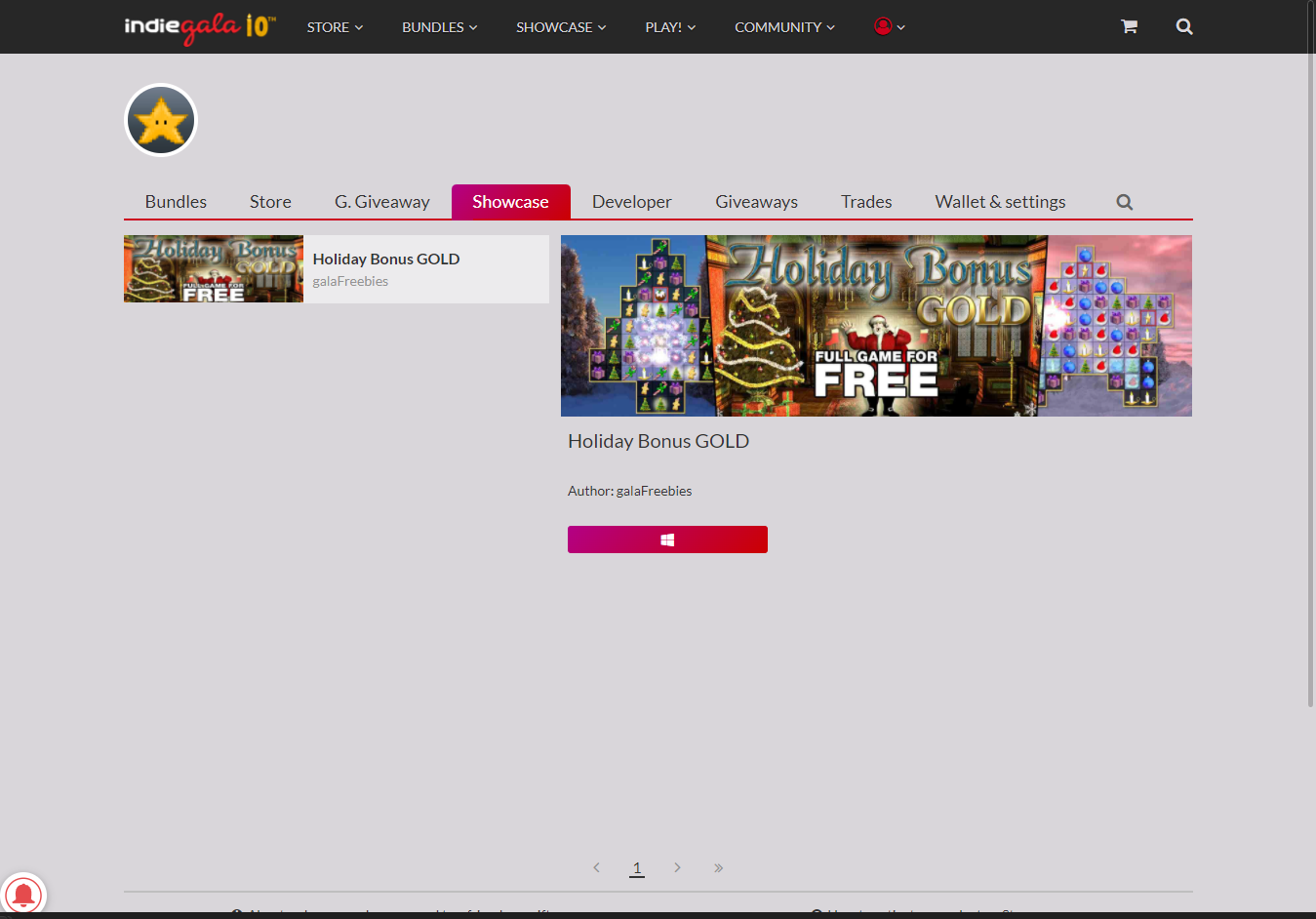Image resolution: width=1316 pixels, height=919 pixels.
Task: Open the Wallet & settings tab
Action: [x=1000, y=202]
